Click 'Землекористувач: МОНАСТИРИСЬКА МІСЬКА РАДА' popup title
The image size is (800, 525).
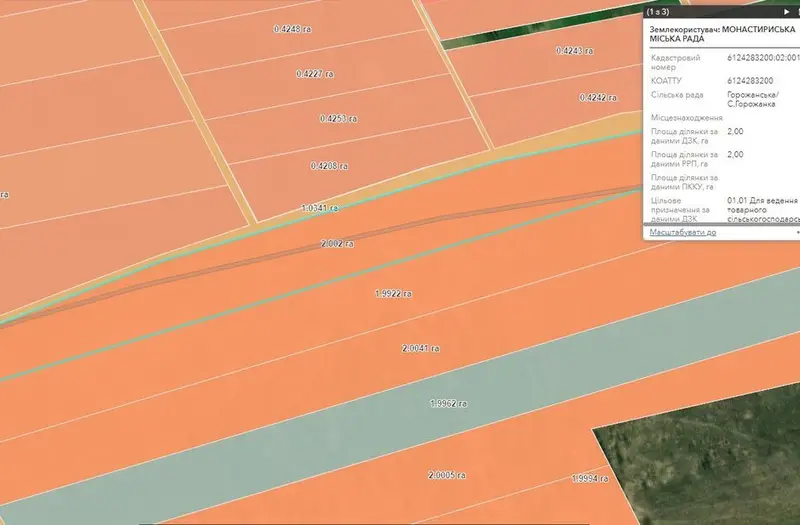(x=722, y=34)
